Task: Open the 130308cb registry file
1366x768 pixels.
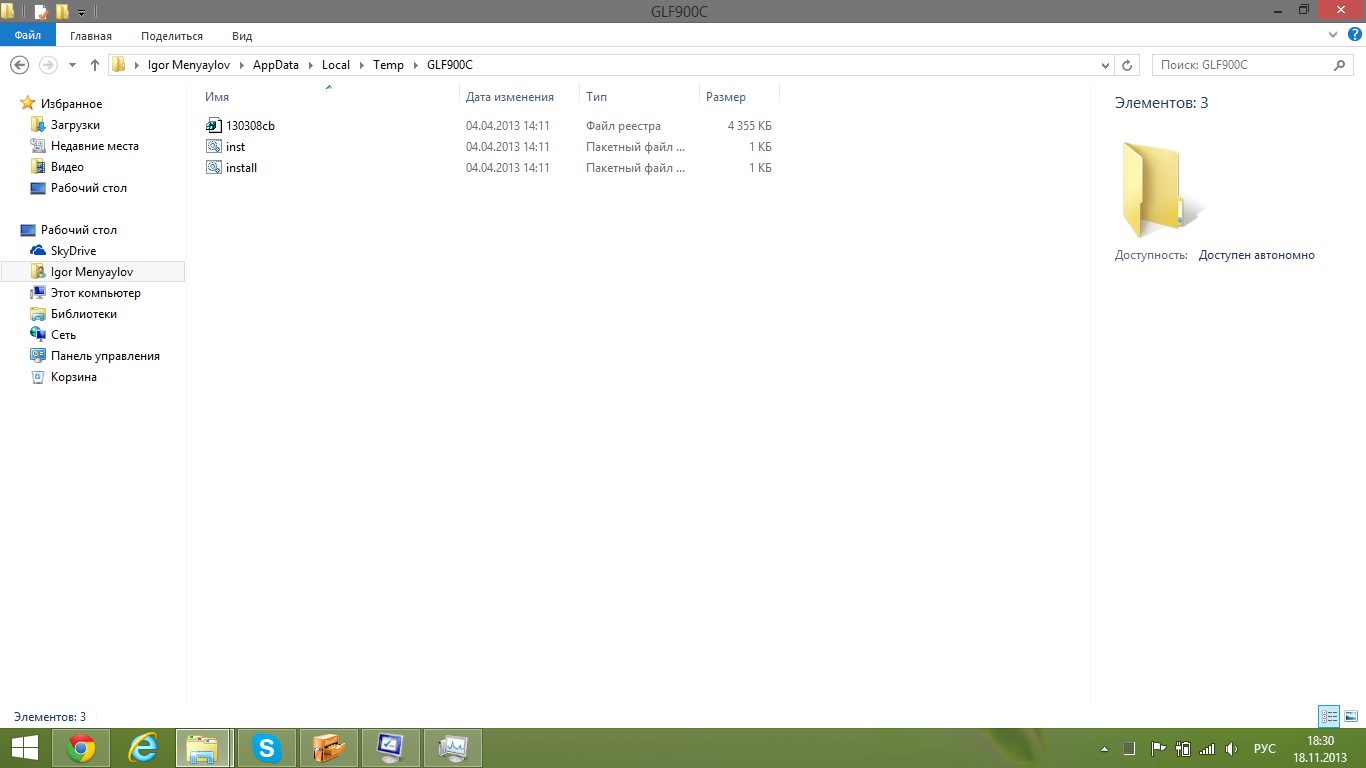Action: [250, 126]
